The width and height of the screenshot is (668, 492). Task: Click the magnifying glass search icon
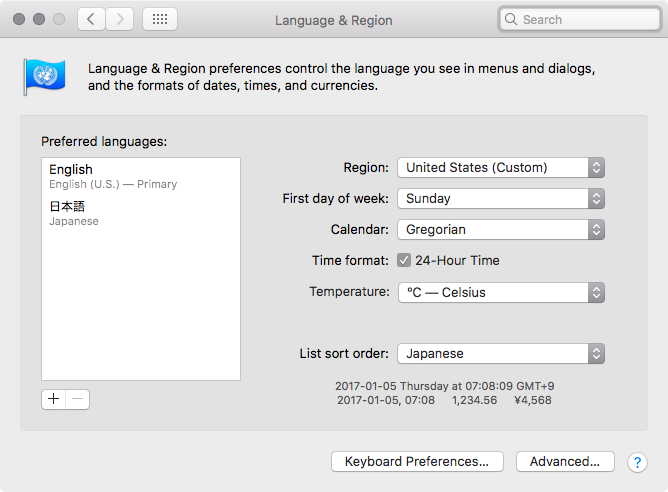point(511,19)
